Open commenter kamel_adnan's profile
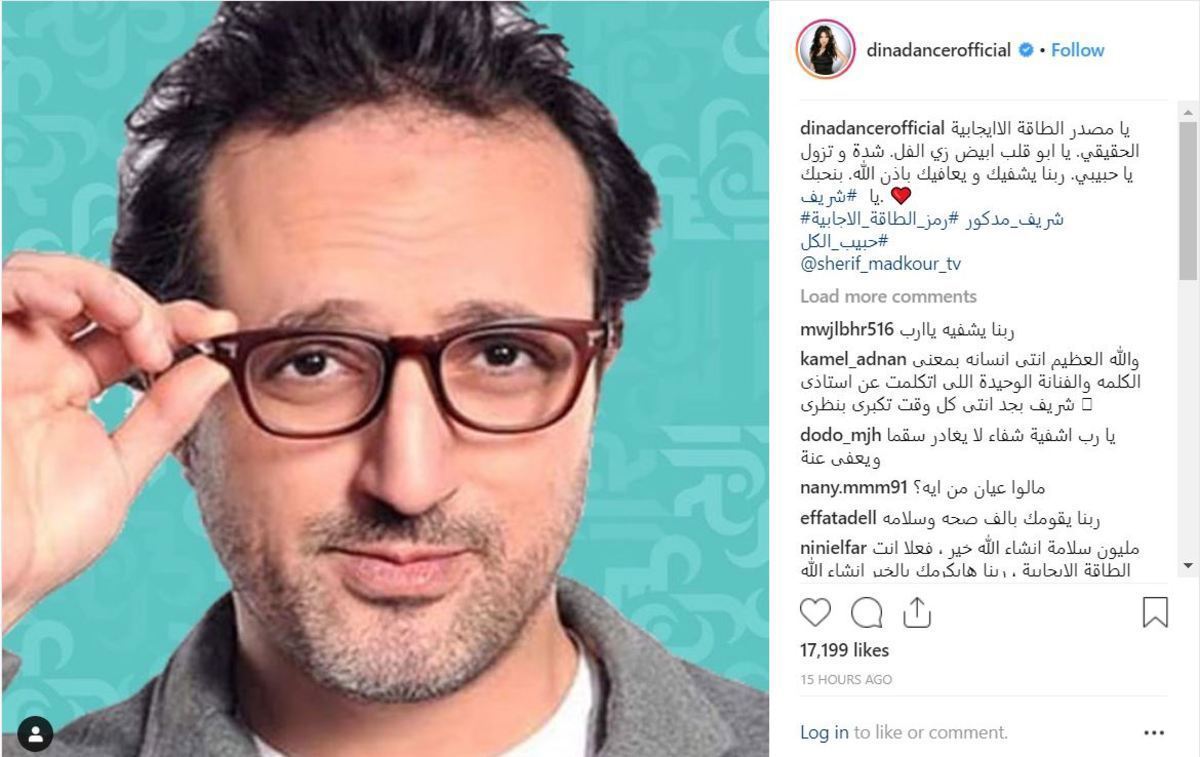Screen dimensions: 1200x757 pyautogui.click(x=853, y=360)
